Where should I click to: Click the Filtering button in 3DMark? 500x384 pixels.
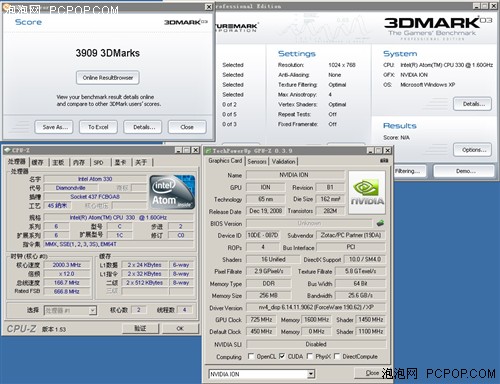[409, 171]
